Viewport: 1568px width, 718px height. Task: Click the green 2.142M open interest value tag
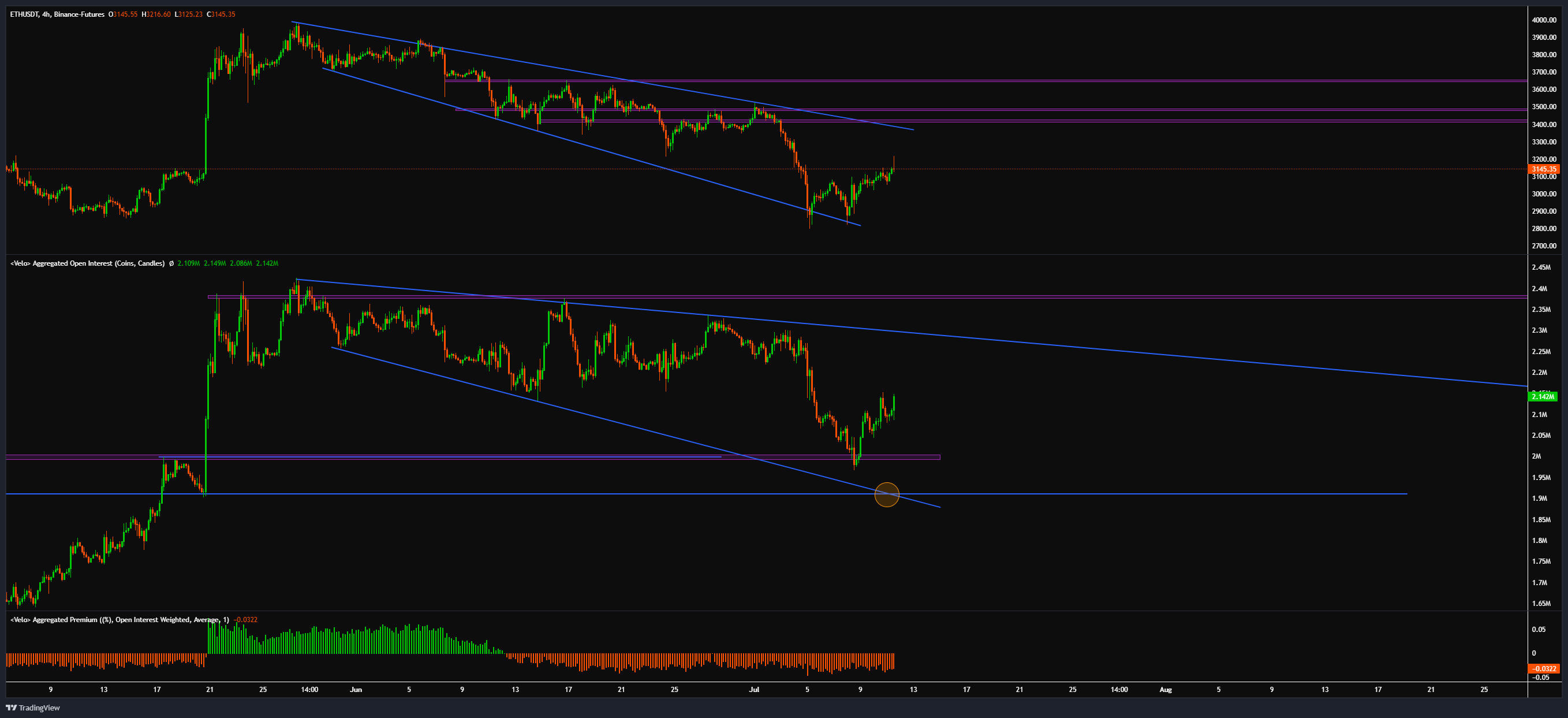pyautogui.click(x=1543, y=396)
